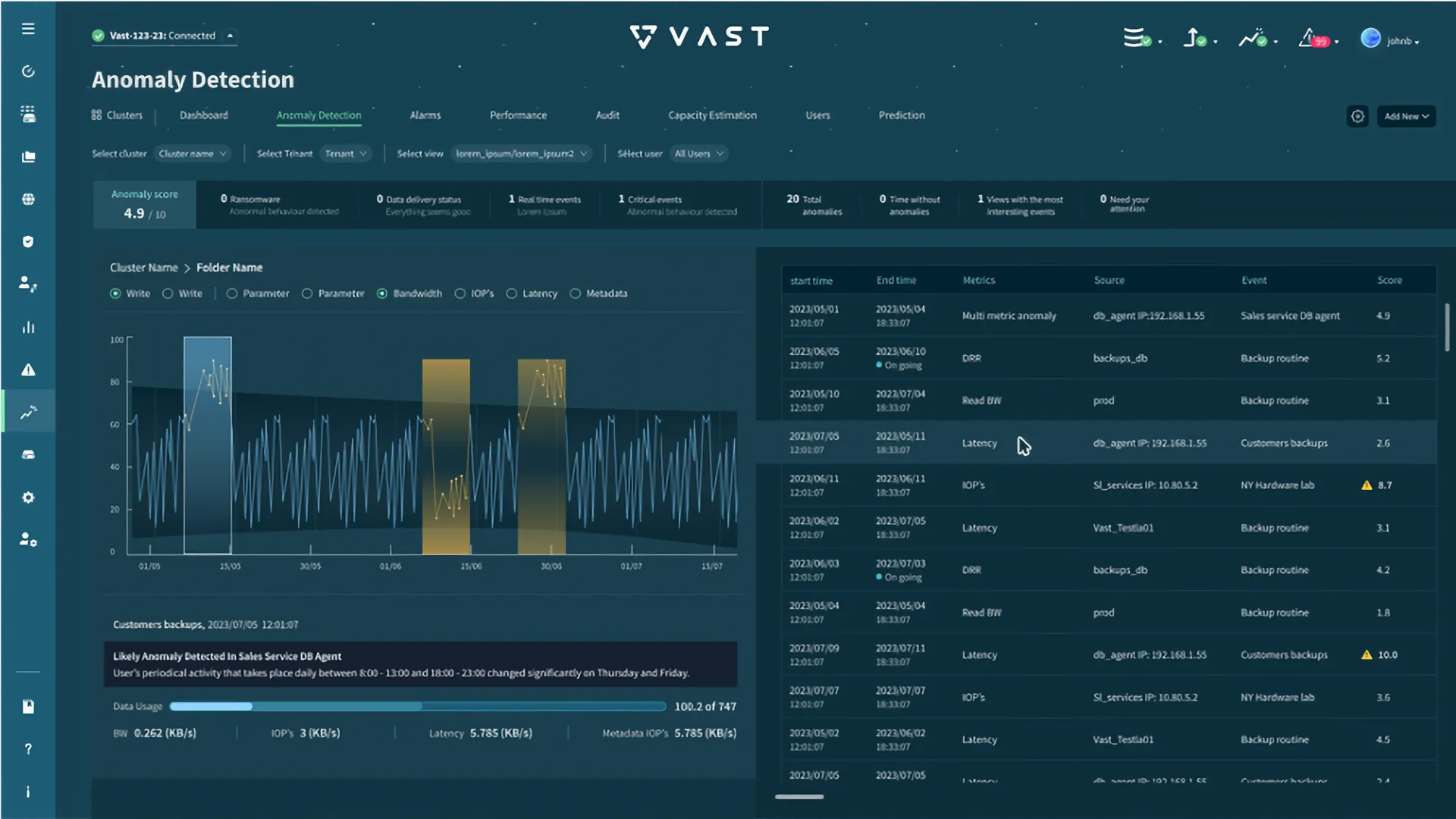Expand the Tenant dropdown
This screenshot has width=1456, height=819.
click(346, 154)
